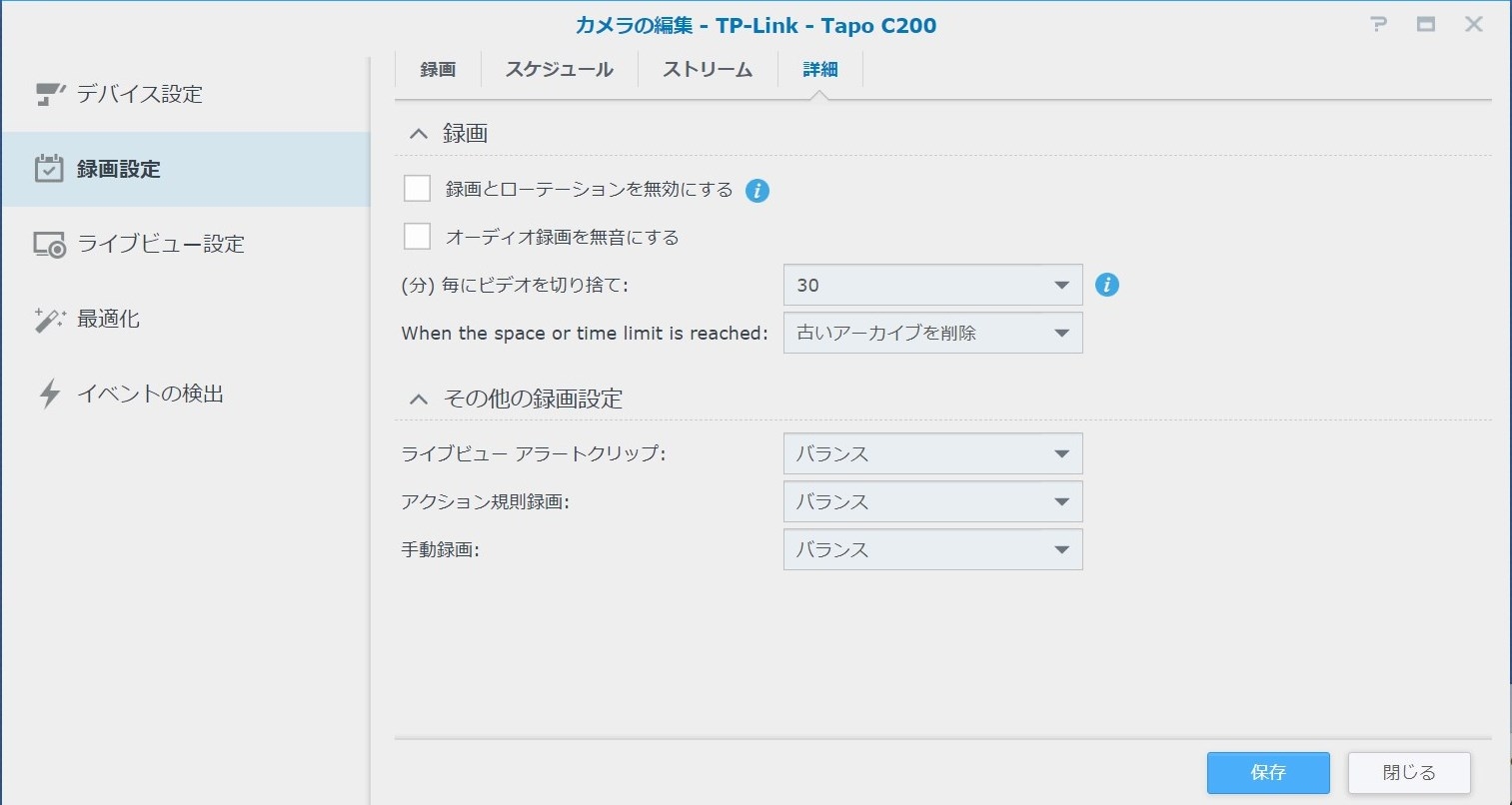Collapse the 録画 section header
Screen dimensions: 1512x805
coord(419,134)
